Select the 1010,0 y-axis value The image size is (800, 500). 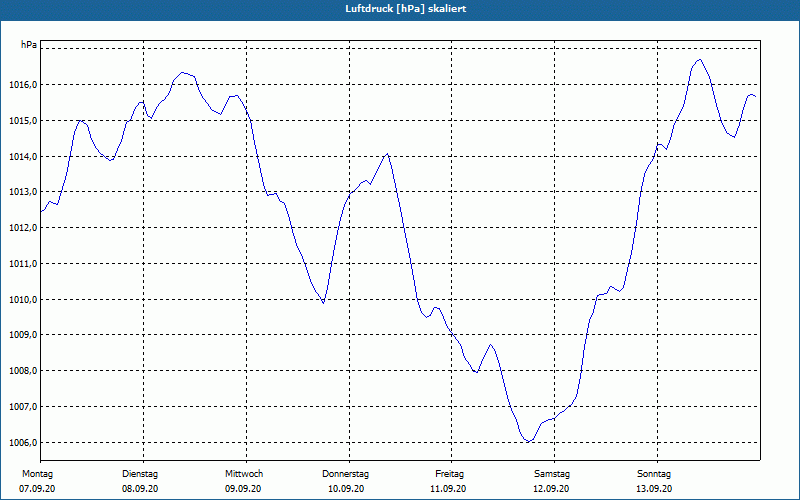[23, 299]
